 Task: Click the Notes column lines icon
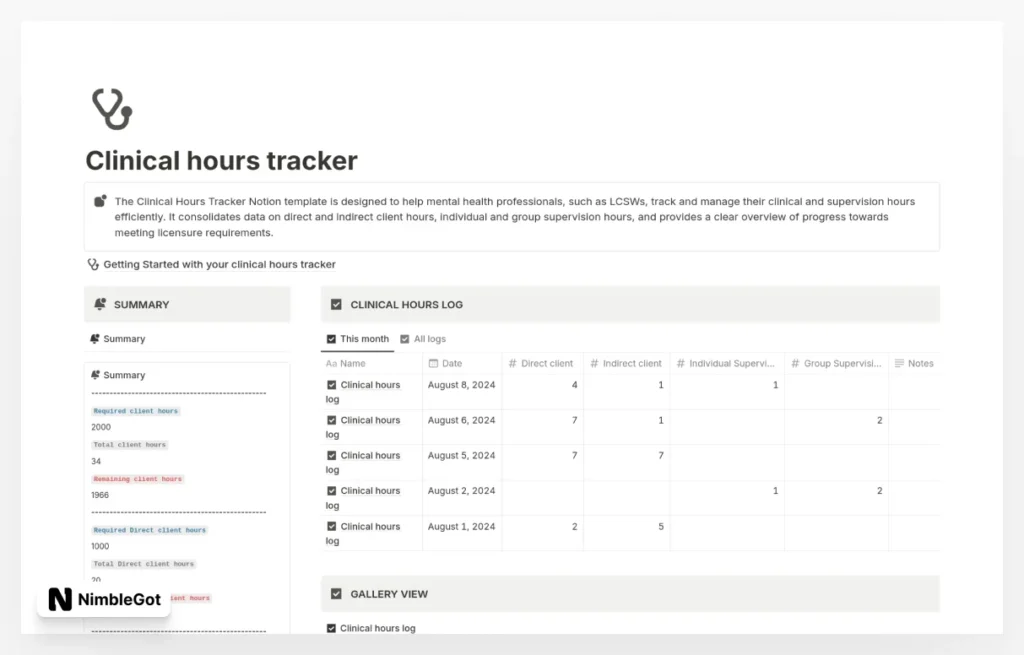(x=899, y=364)
